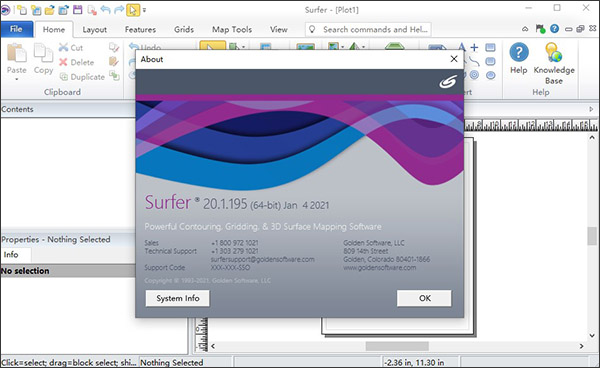Screen dimensions: 600x368
Task: Open the Paste dropdown arrow
Action: [x=17, y=80]
